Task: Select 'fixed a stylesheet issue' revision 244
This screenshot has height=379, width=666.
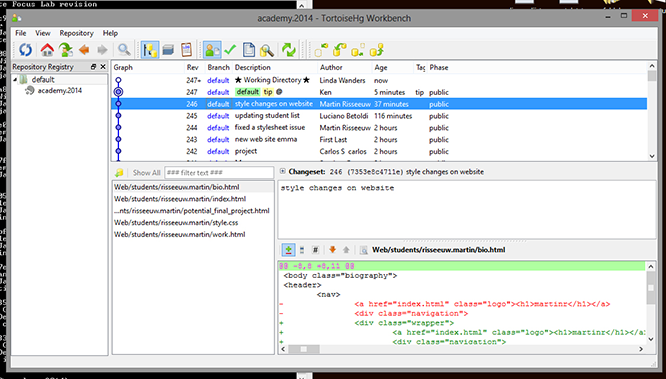Action: pyautogui.click(x=379, y=128)
